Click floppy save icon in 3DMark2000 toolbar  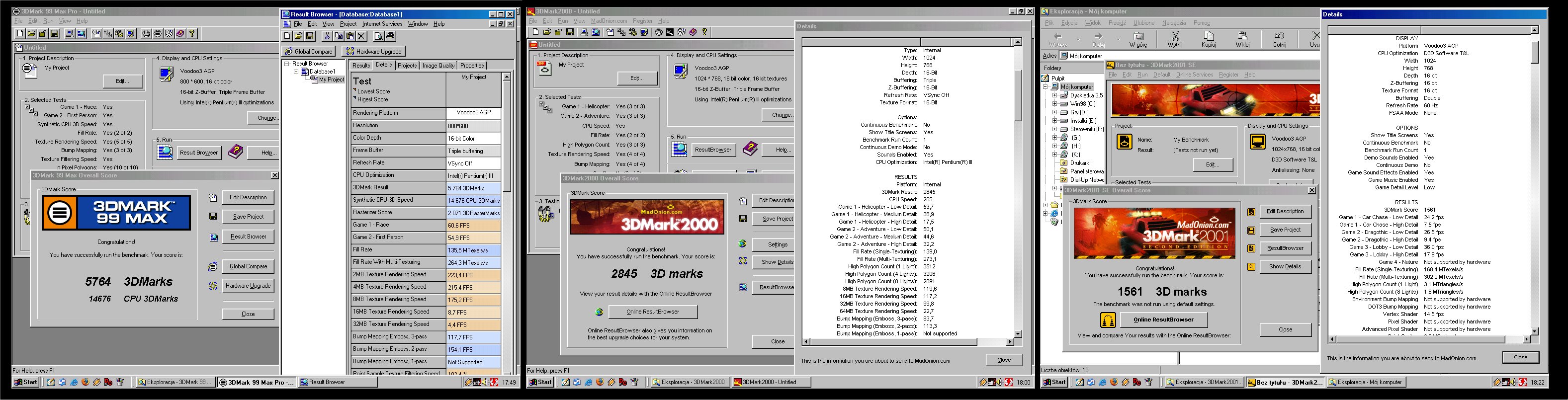click(570, 32)
